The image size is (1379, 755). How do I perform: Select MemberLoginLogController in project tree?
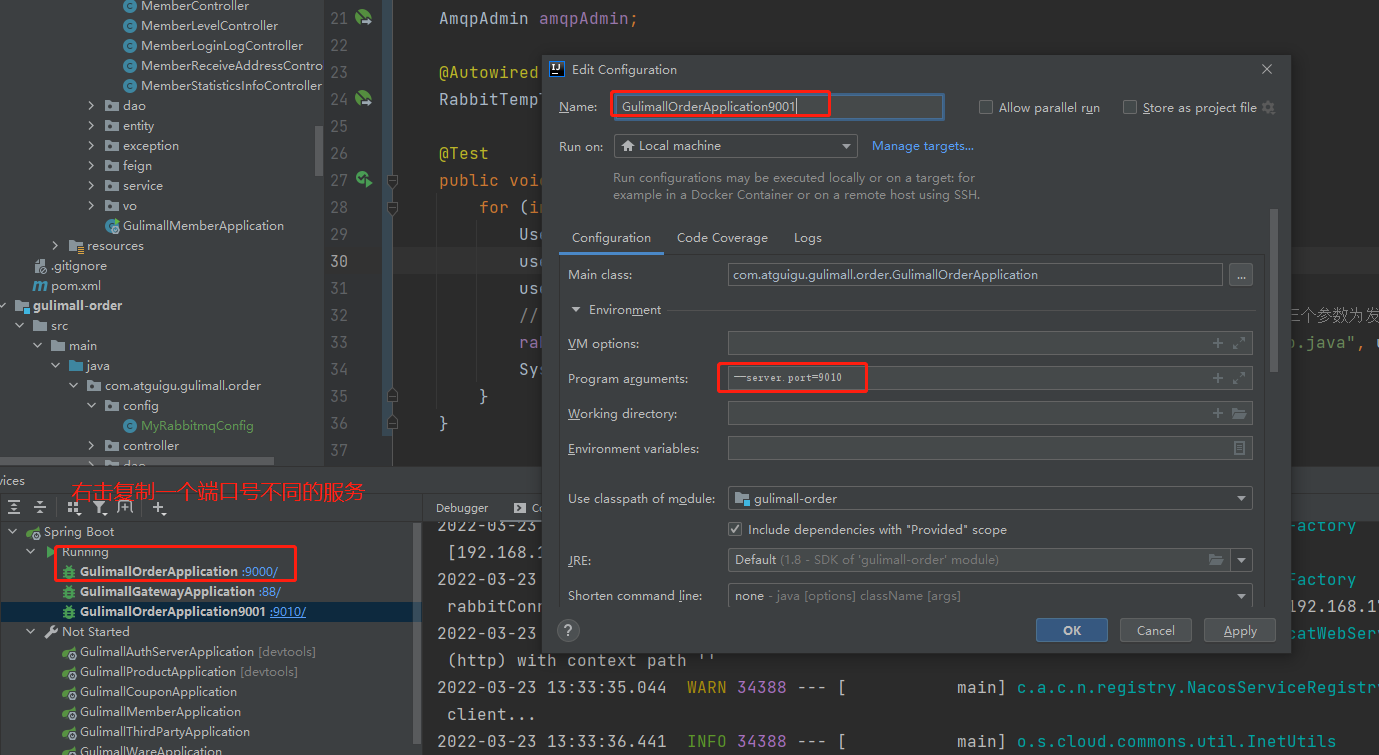coord(222,46)
